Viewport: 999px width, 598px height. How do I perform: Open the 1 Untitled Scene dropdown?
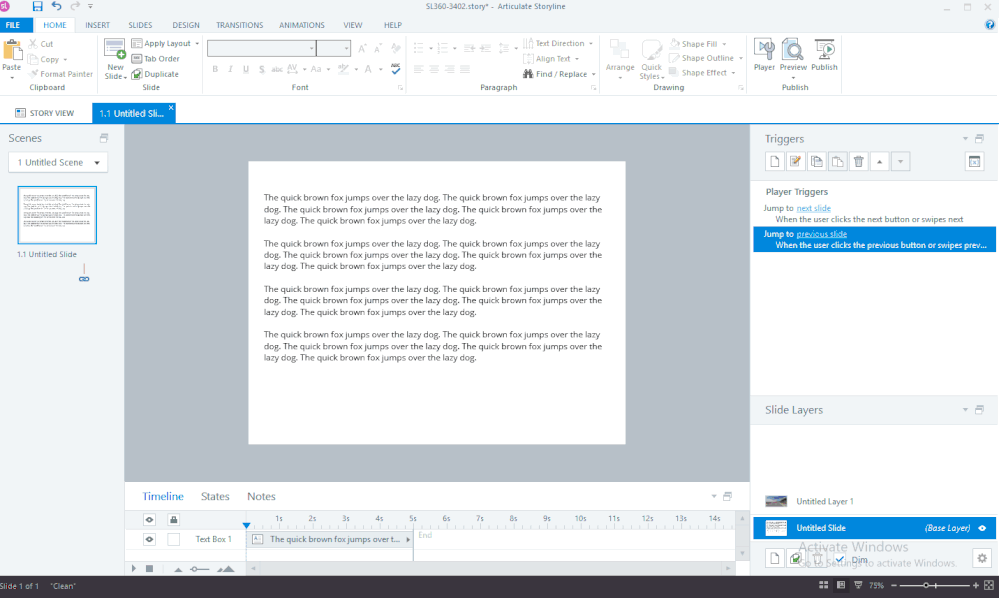(x=58, y=162)
